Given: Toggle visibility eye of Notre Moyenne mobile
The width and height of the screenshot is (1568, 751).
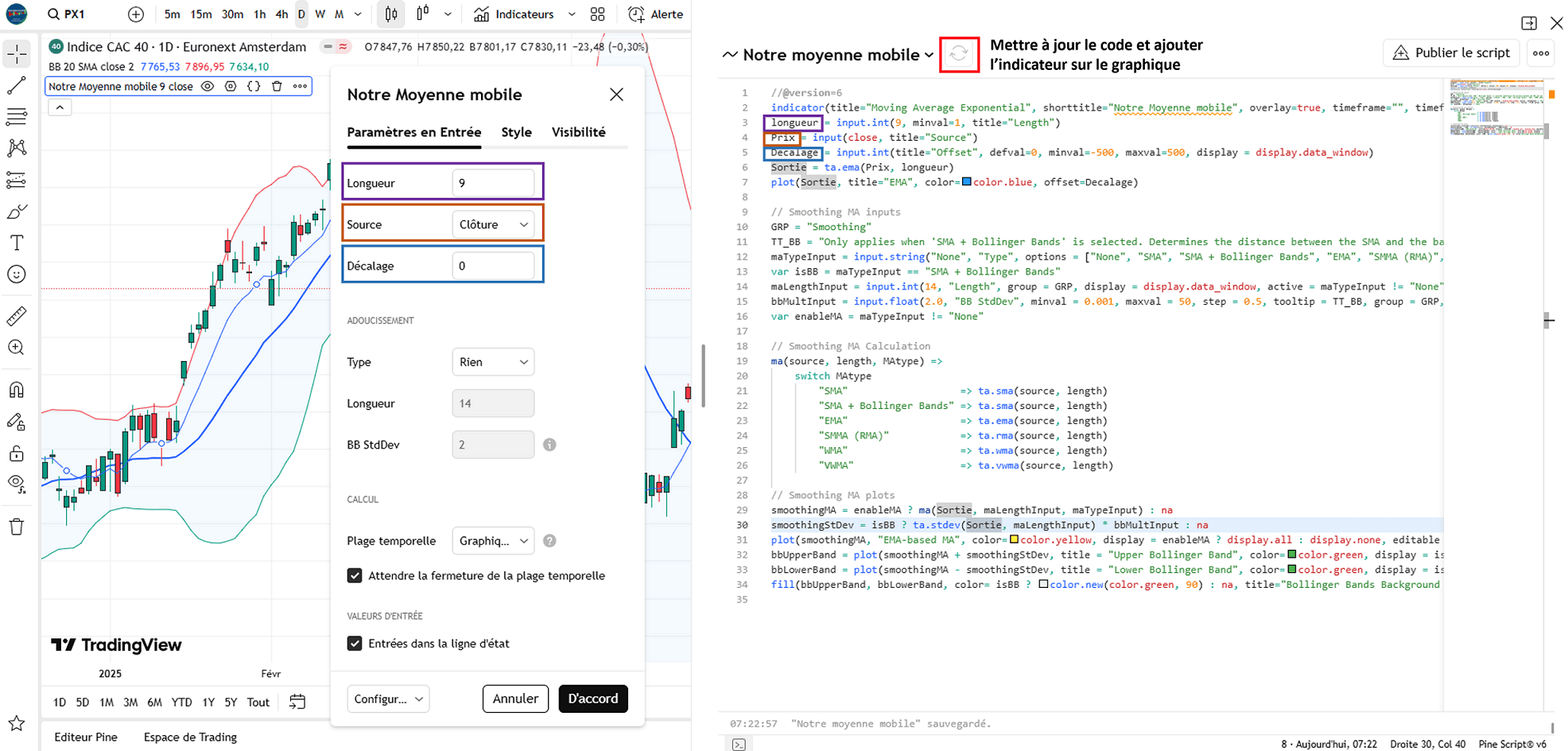Looking at the screenshot, I should 208,86.
